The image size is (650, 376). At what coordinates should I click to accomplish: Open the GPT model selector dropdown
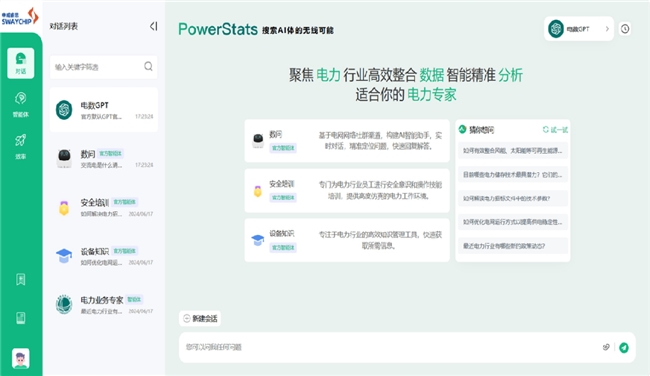click(579, 29)
